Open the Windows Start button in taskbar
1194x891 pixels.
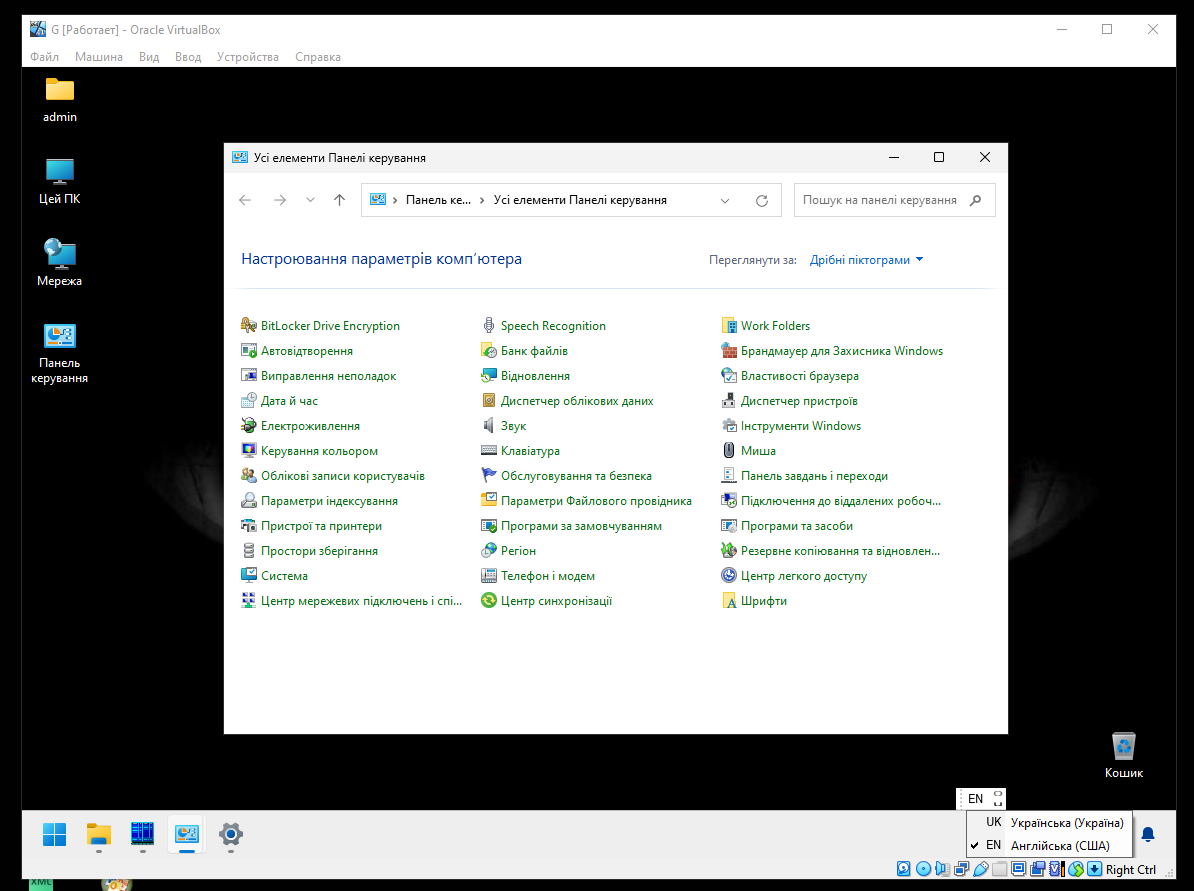54,834
